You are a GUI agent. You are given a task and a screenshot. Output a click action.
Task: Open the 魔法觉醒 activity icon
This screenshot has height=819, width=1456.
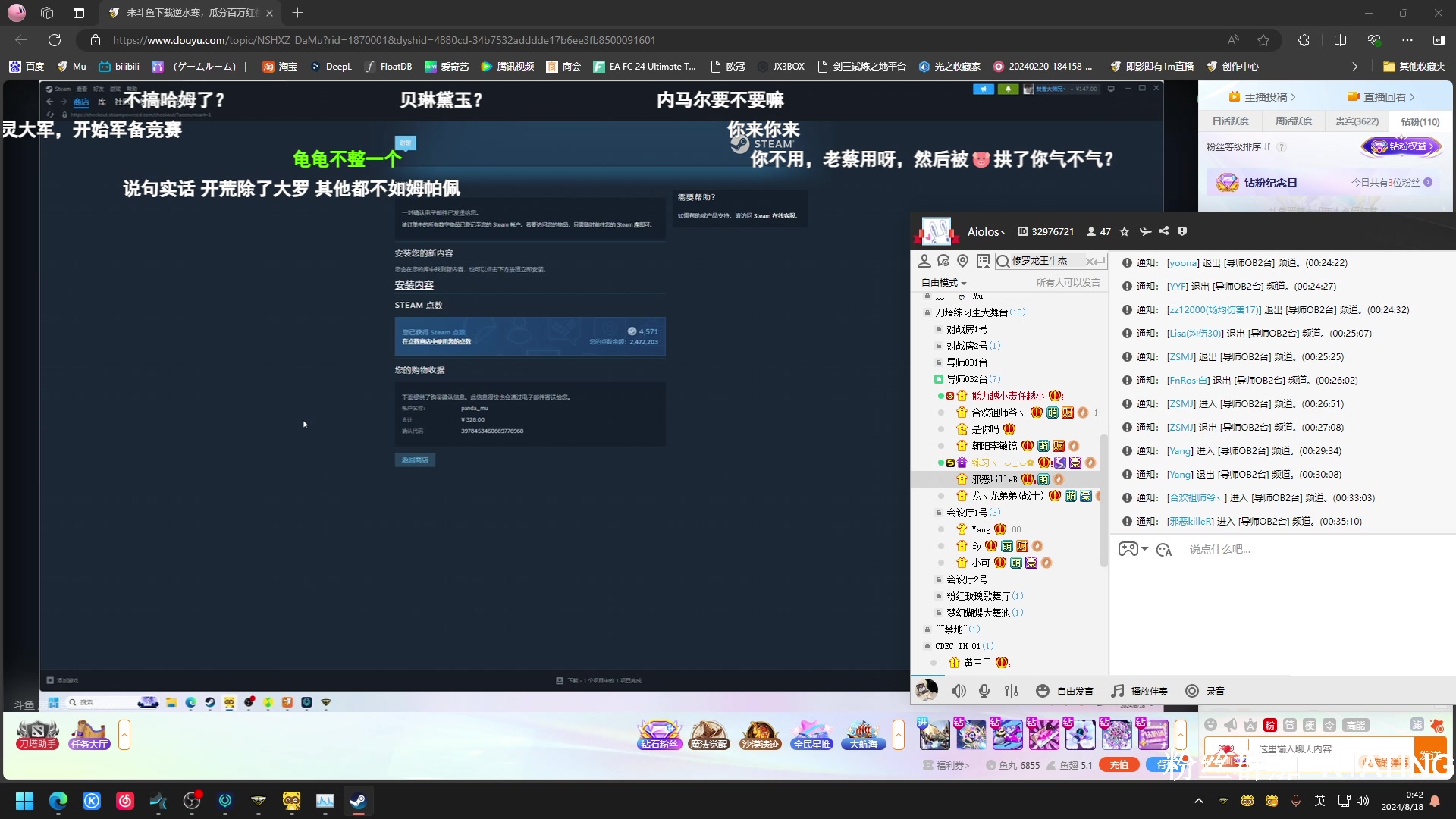[x=709, y=735]
